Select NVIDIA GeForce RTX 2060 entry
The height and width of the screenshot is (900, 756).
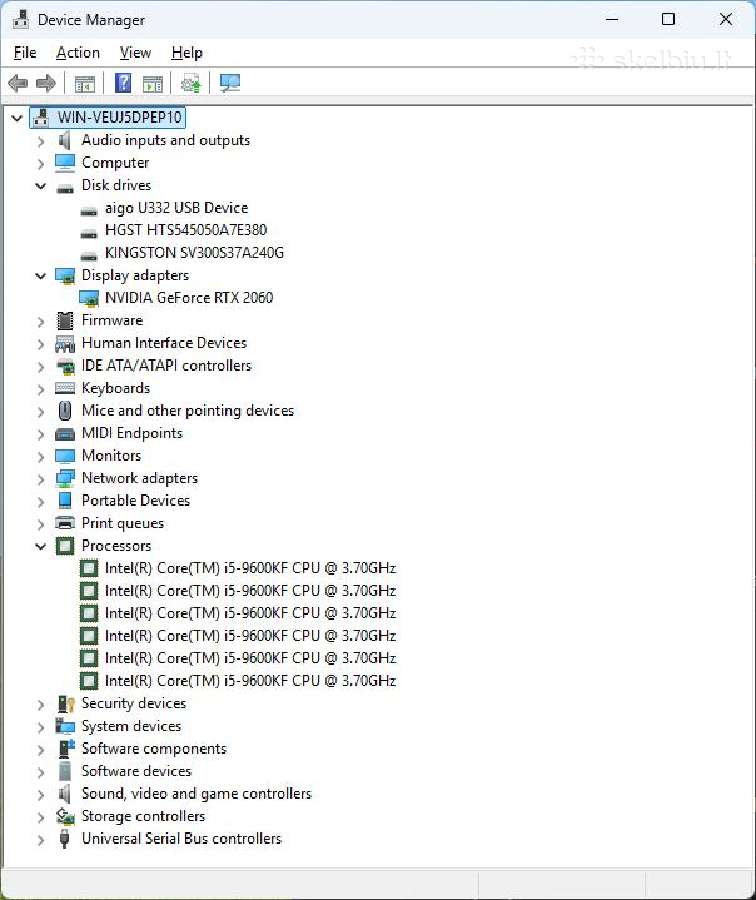pos(189,298)
